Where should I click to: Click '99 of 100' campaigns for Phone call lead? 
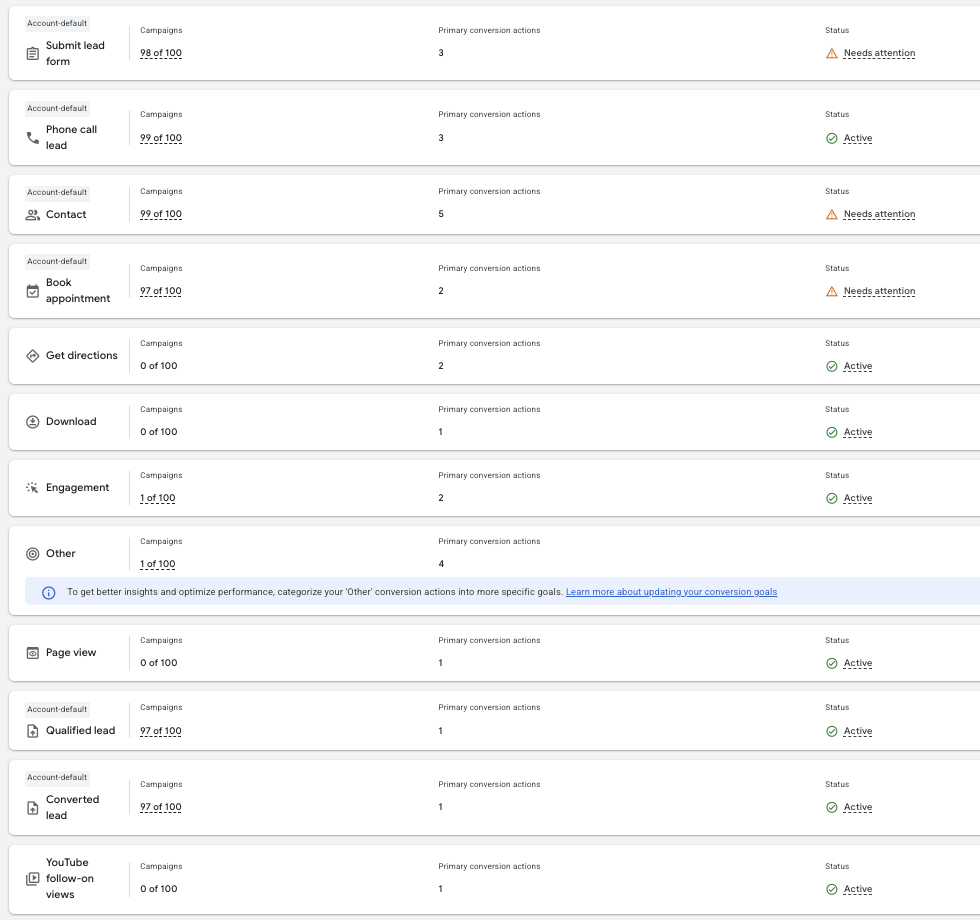point(161,138)
